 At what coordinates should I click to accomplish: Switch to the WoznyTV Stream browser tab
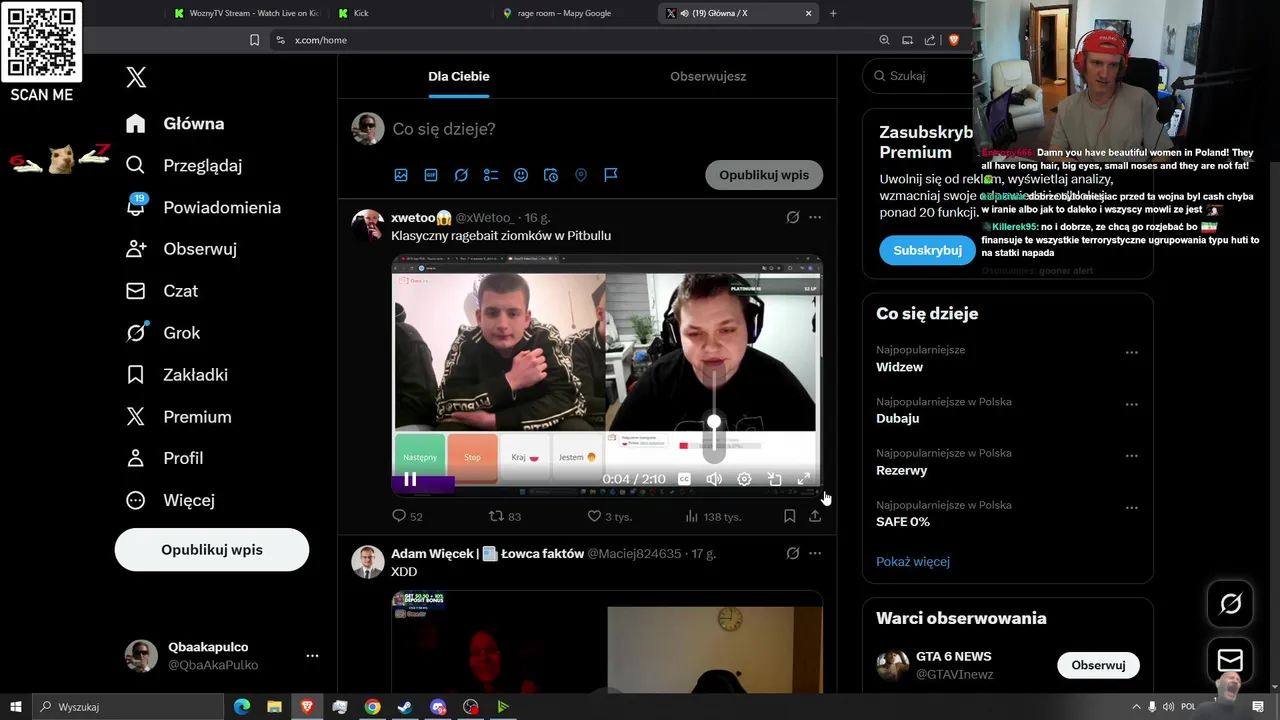(x=245, y=13)
